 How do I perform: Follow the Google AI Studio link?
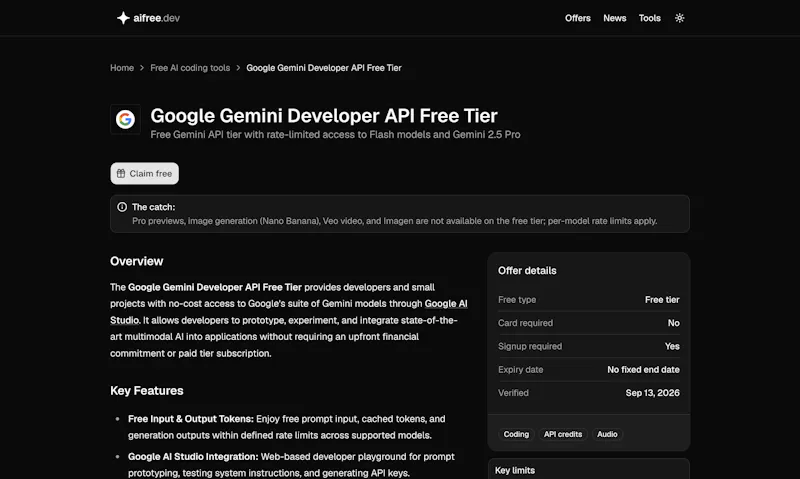[x=446, y=304]
